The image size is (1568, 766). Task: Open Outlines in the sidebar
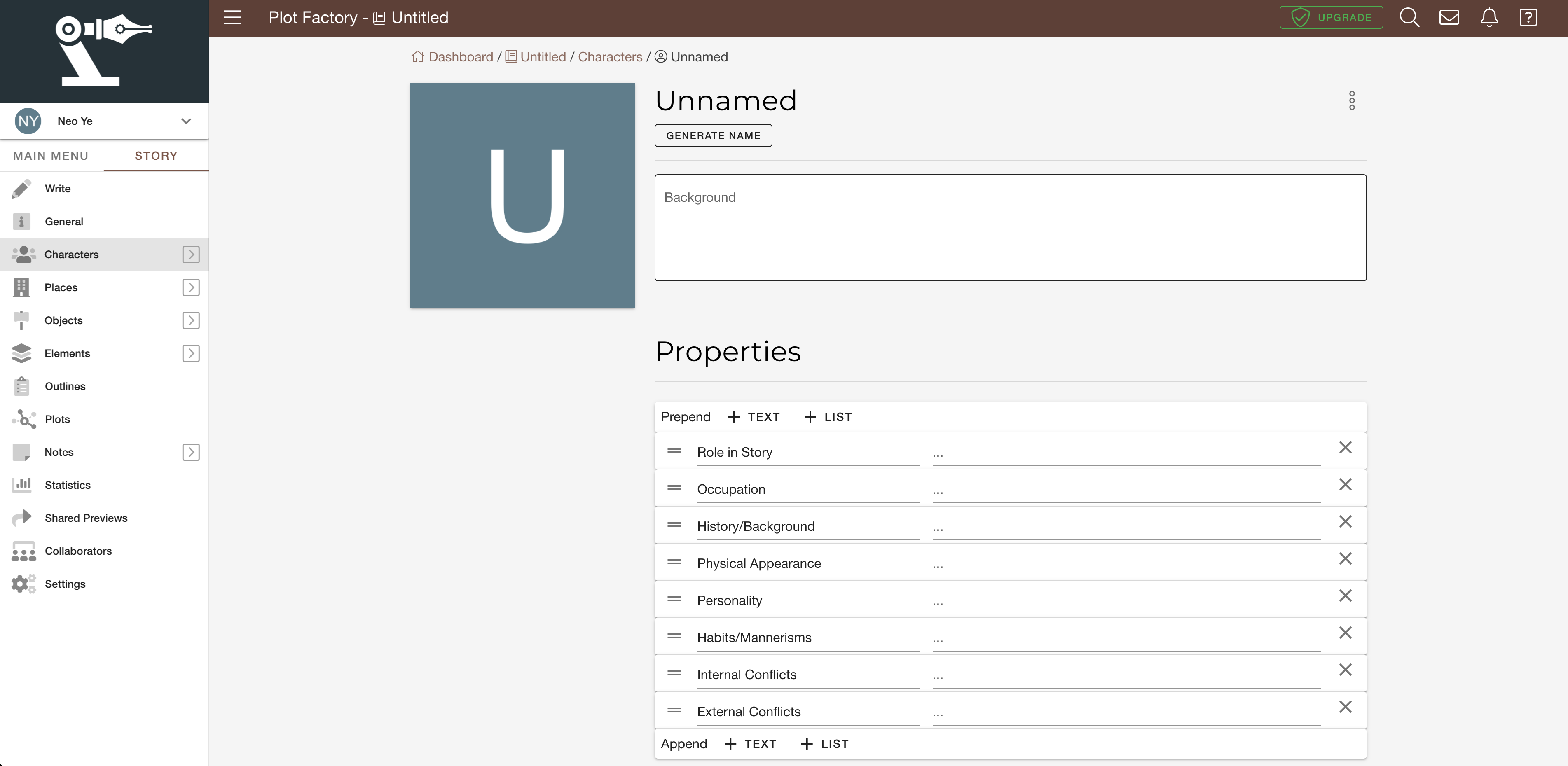(x=65, y=386)
